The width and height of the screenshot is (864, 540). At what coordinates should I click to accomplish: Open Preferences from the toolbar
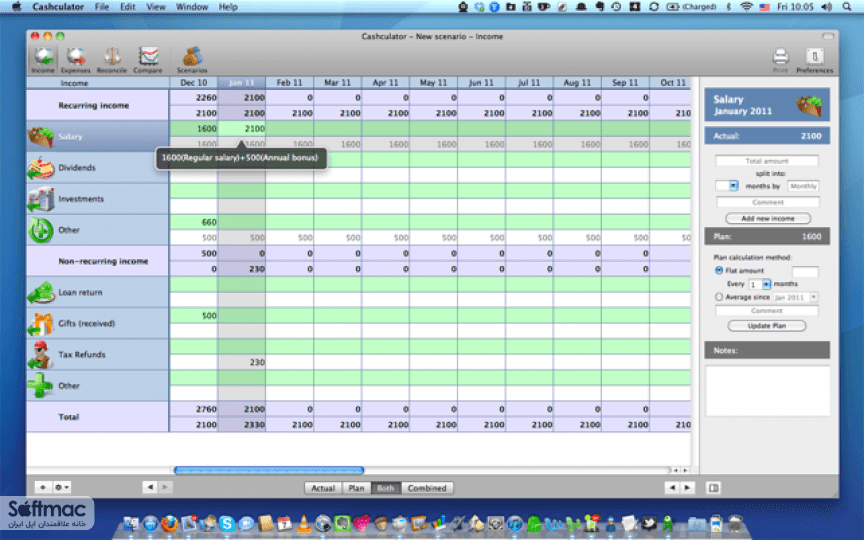coord(814,60)
